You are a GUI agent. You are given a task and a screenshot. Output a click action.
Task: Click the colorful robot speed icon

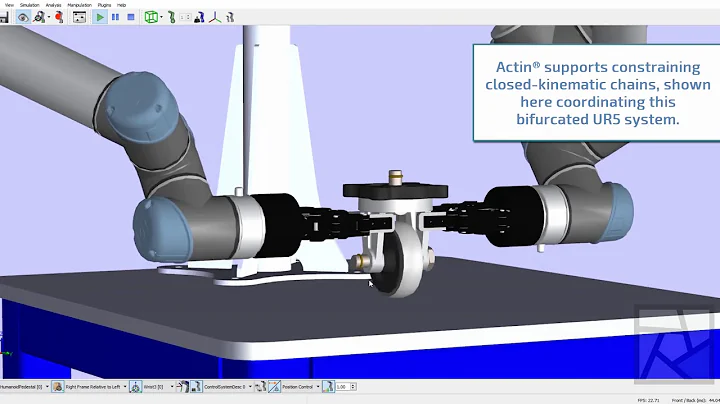pos(328,387)
